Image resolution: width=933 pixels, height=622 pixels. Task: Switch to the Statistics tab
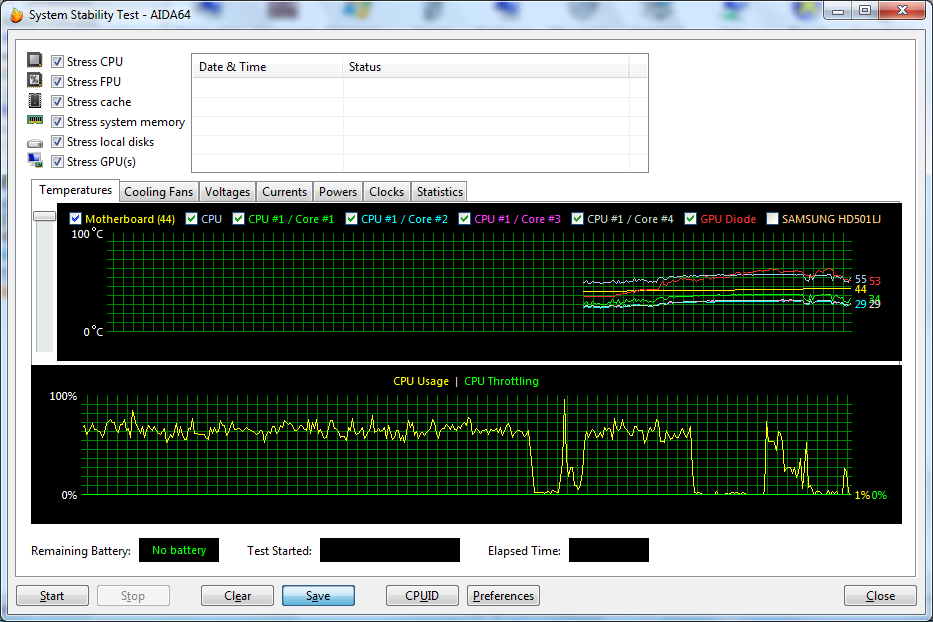click(x=439, y=192)
